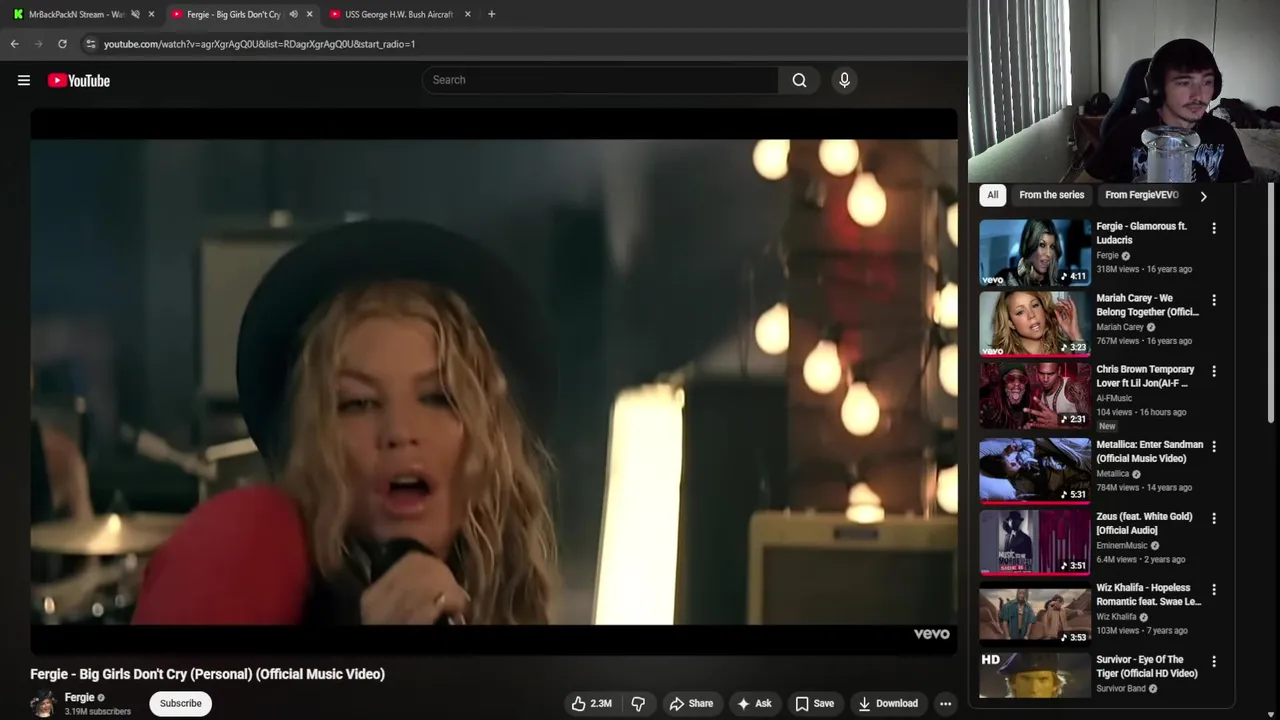The height and width of the screenshot is (720, 1280).
Task: Click the Wiz Khalifa - Hopeless Romantic title
Action: [1148, 594]
